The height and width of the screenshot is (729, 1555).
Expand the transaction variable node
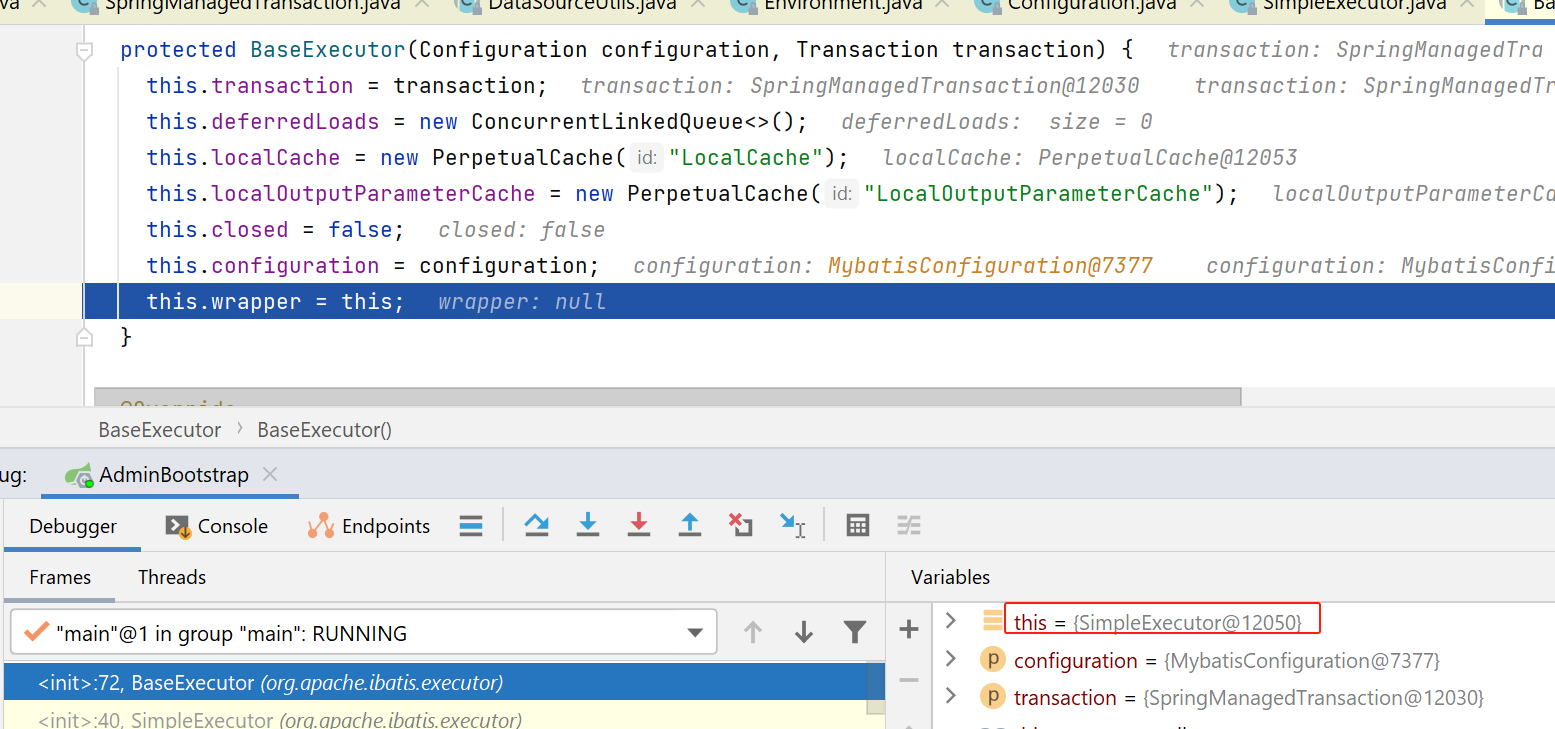[x=951, y=697]
